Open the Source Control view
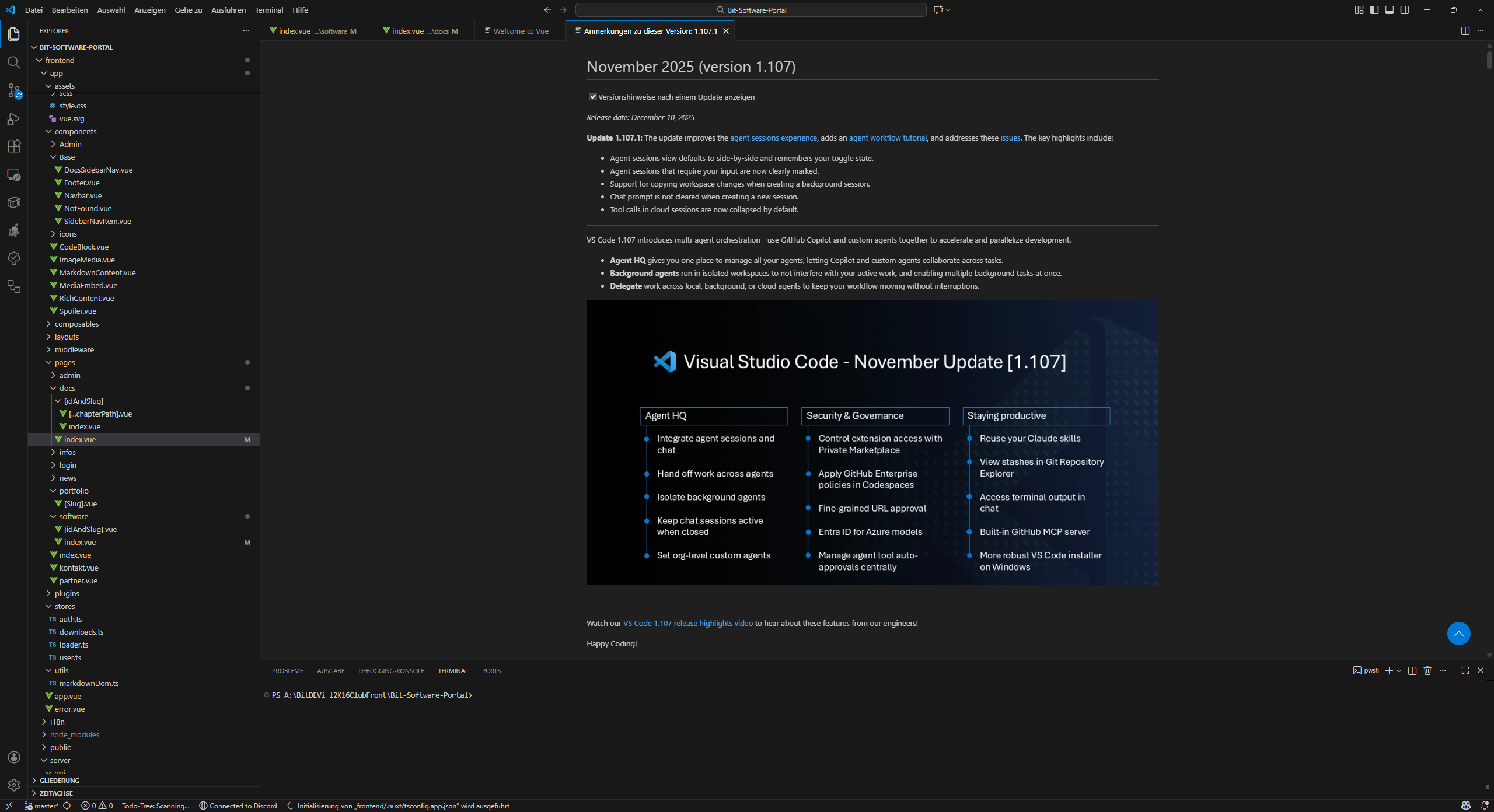Screen dimensions: 1494x812 pos(14,91)
